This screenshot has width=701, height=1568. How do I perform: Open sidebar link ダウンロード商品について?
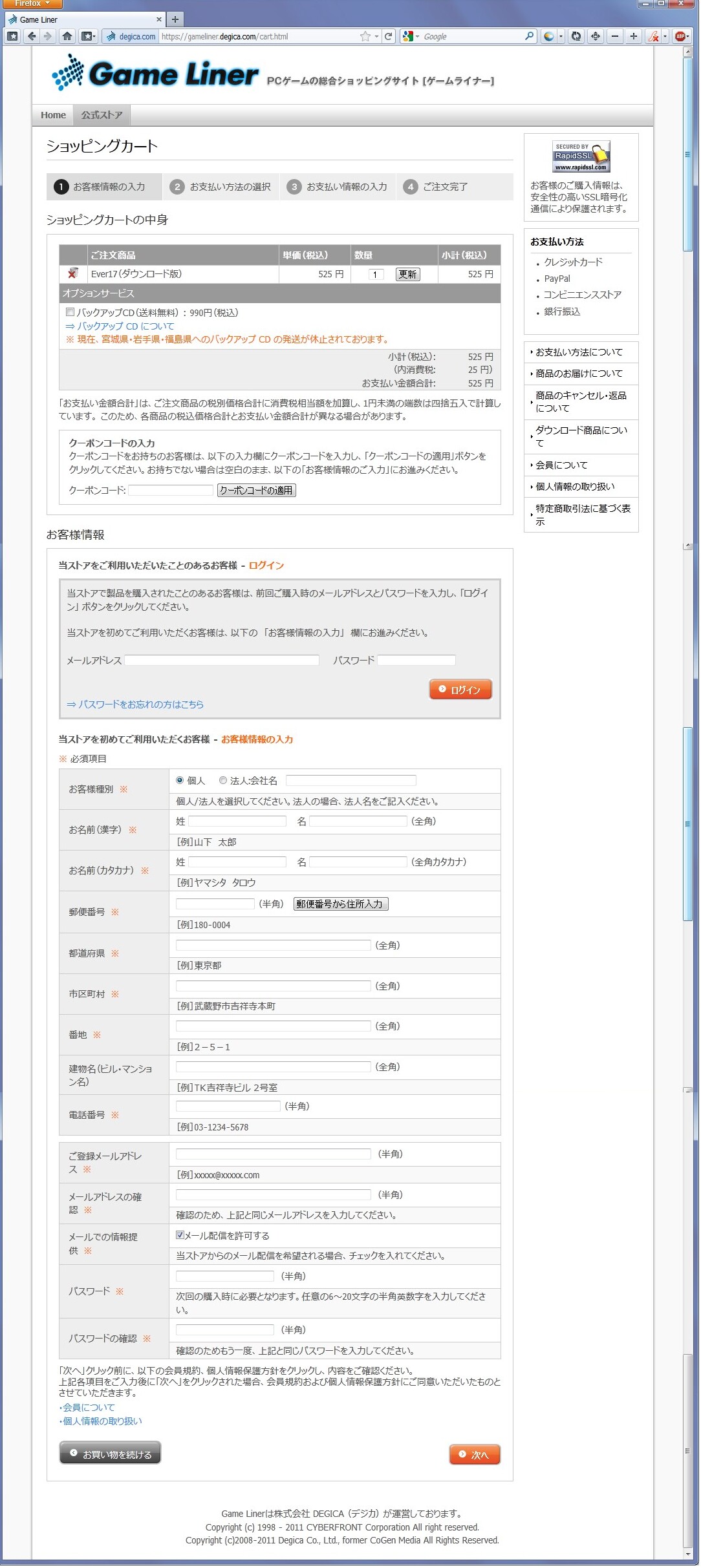coord(581,436)
